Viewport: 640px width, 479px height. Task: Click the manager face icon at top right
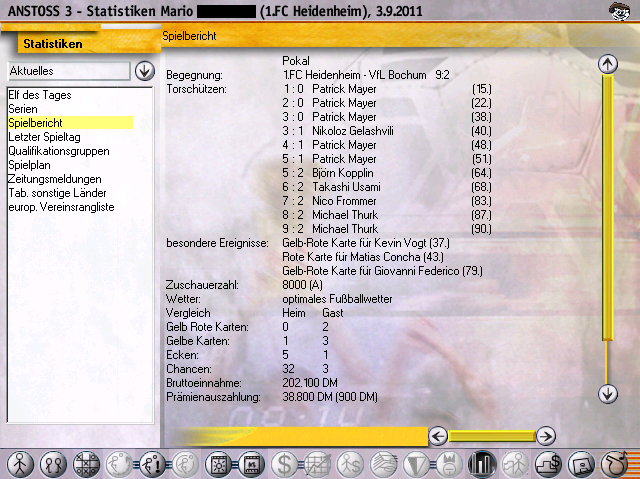point(620,12)
